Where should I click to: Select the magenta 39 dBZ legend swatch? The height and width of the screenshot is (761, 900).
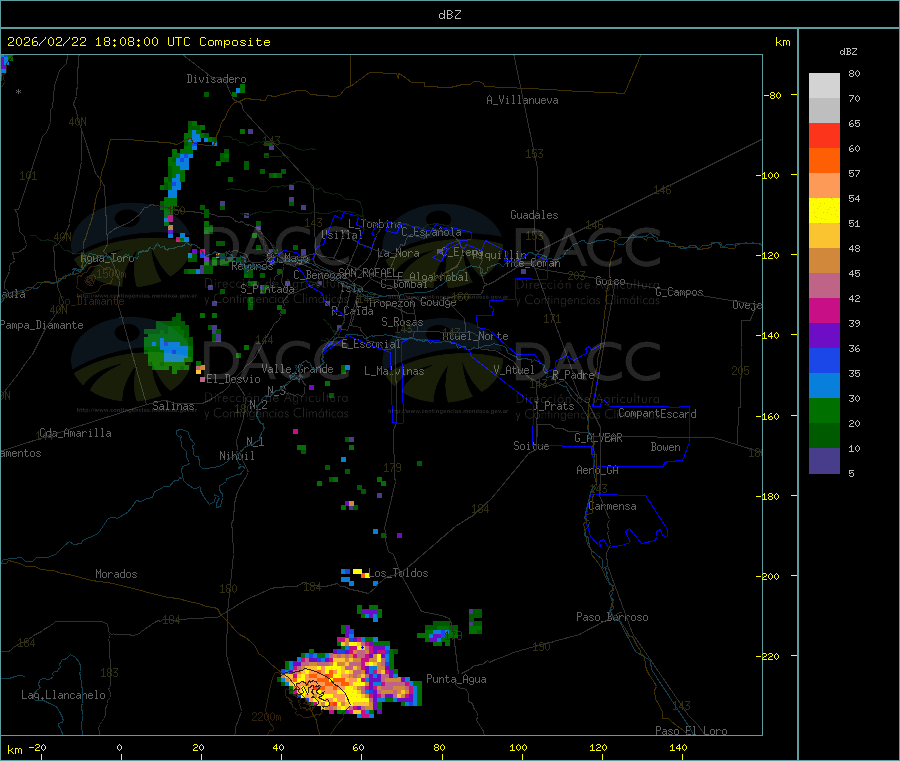click(x=824, y=310)
